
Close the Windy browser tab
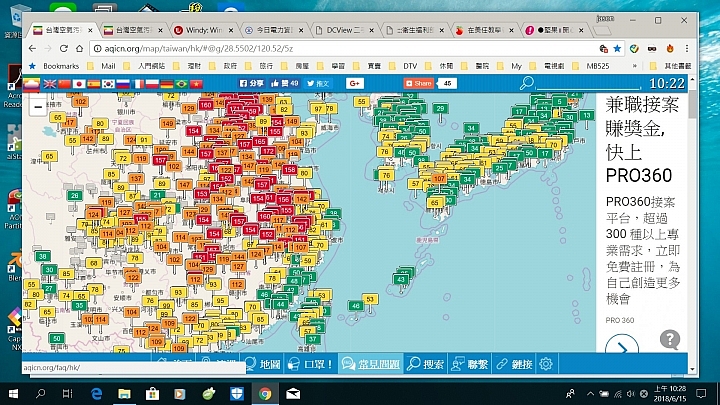click(231, 30)
